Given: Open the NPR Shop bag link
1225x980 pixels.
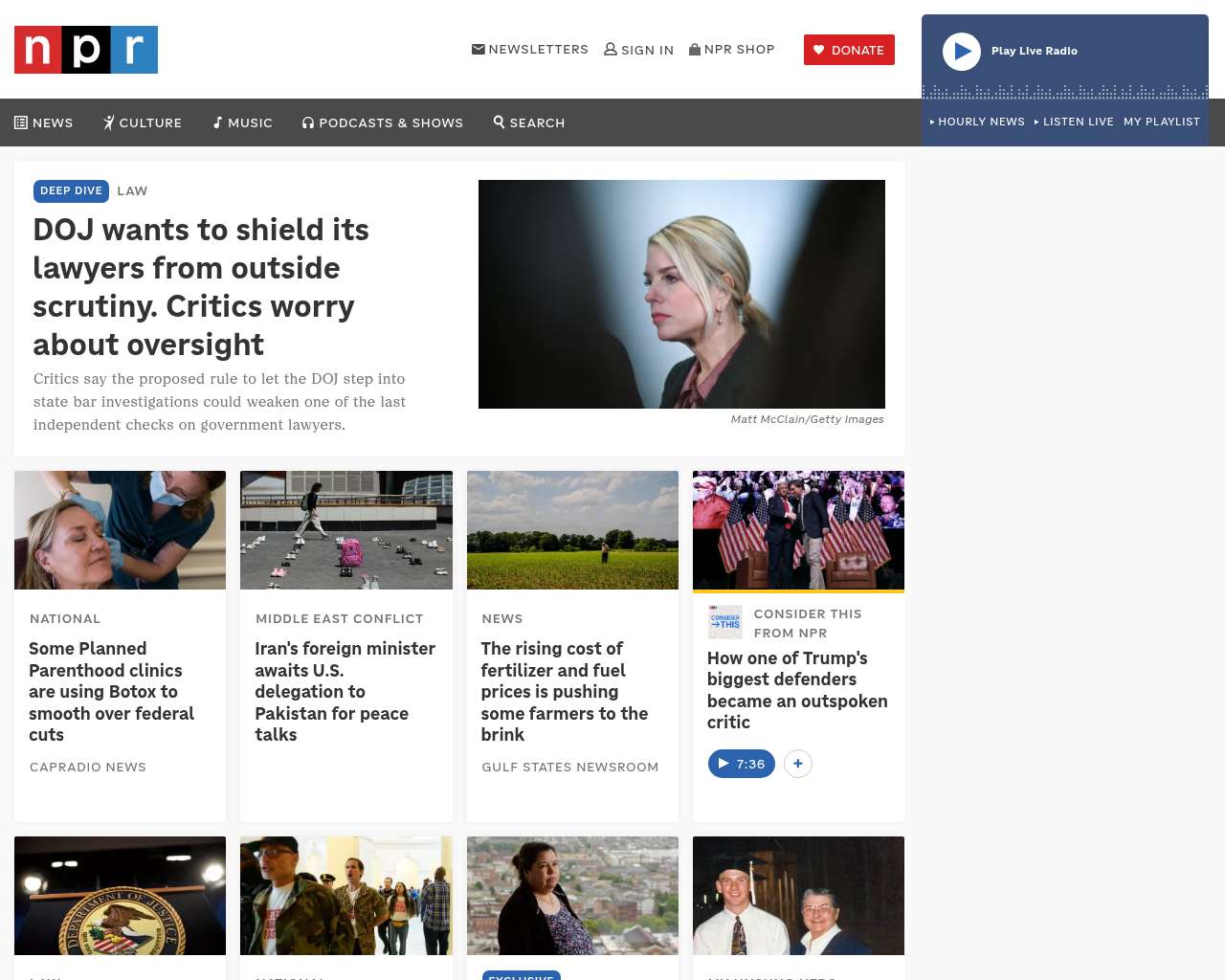Looking at the screenshot, I should click(731, 50).
